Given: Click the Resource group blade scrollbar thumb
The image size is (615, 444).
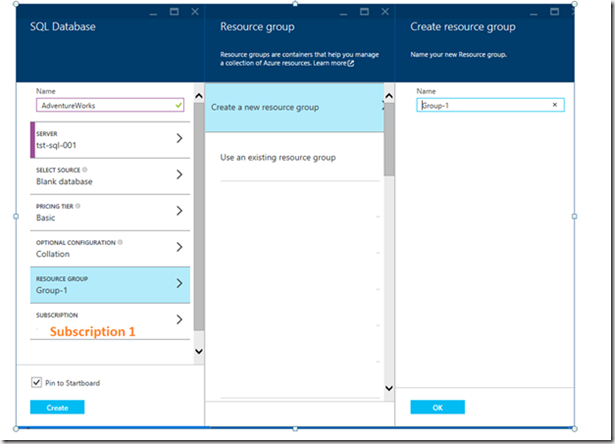Looking at the screenshot, I should click(389, 139).
